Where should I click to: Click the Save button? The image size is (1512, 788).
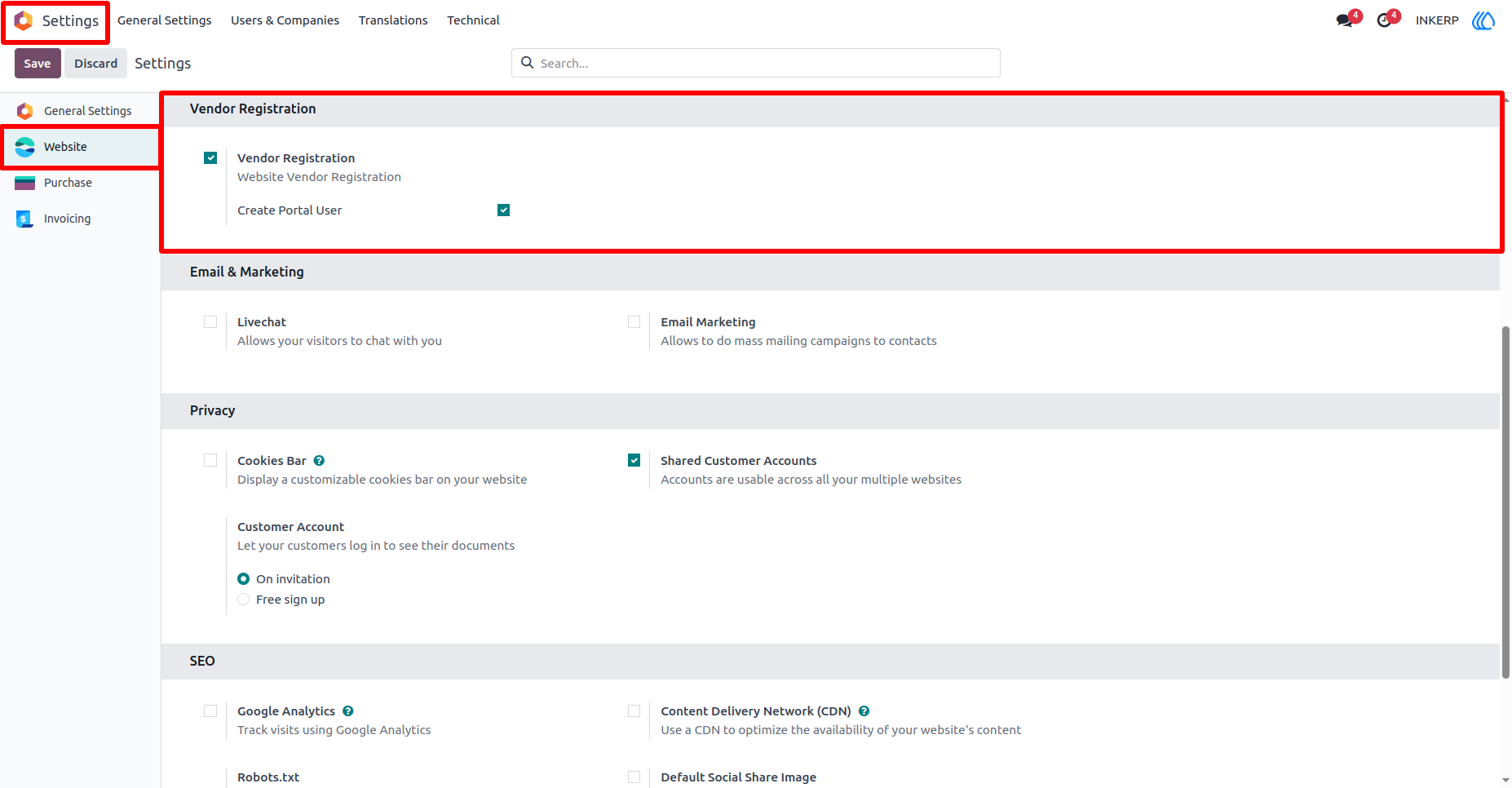click(x=38, y=64)
